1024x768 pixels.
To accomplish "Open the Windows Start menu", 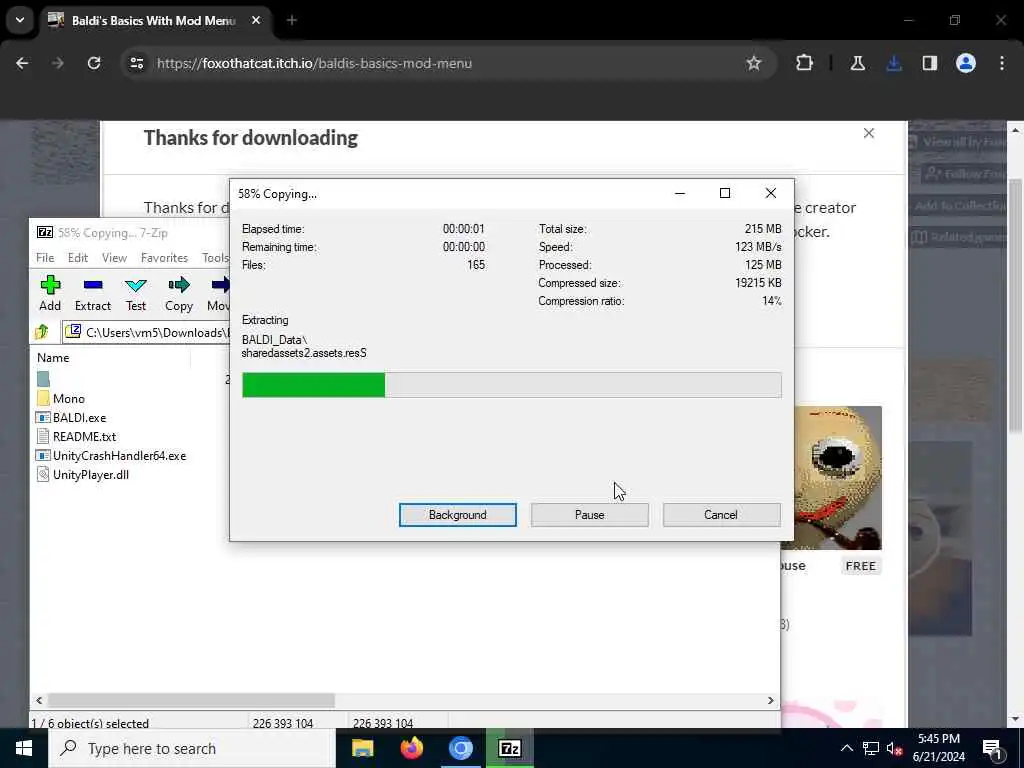I will 24,748.
